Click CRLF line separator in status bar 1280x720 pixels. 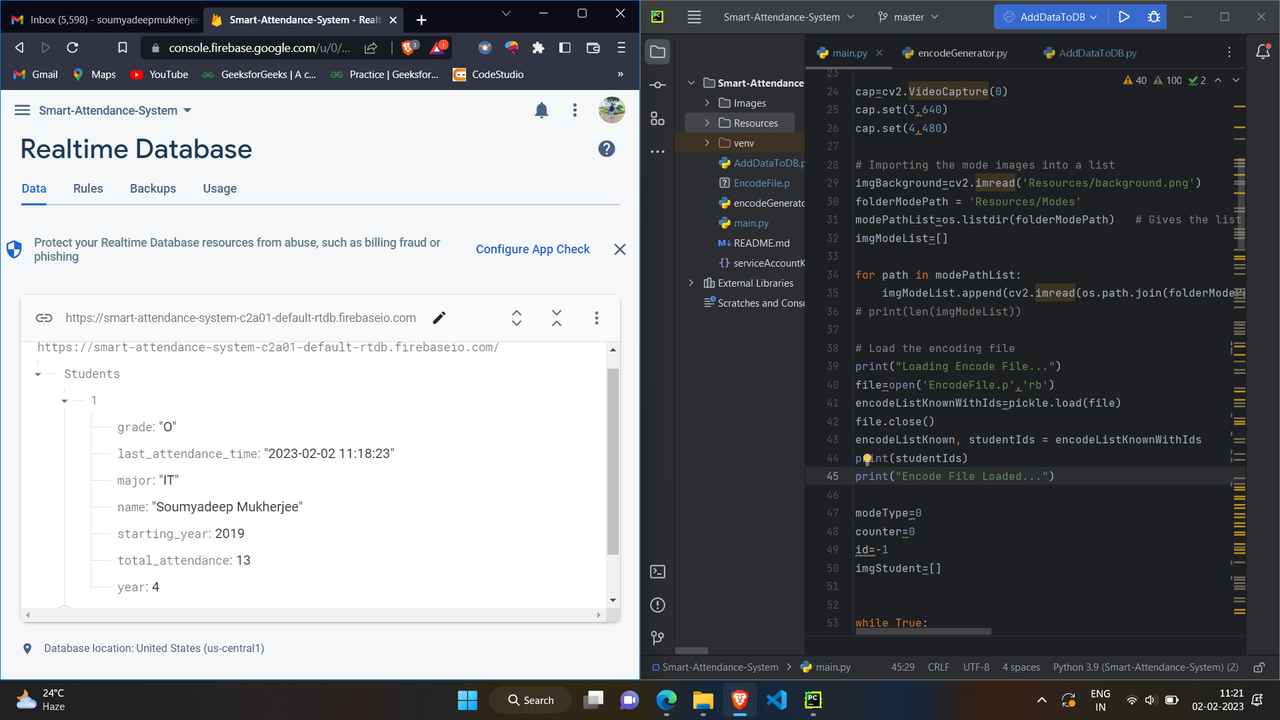coord(939,667)
